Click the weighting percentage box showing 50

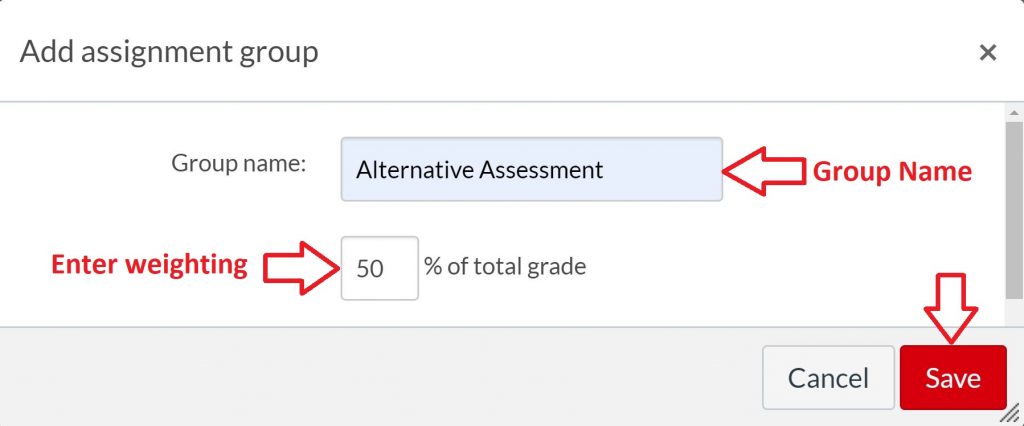[x=379, y=268]
